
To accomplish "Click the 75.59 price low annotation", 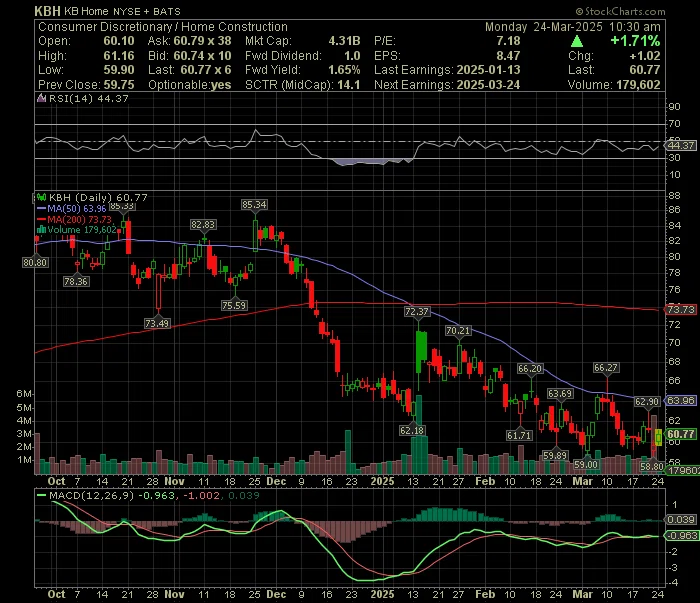I will point(234,305).
